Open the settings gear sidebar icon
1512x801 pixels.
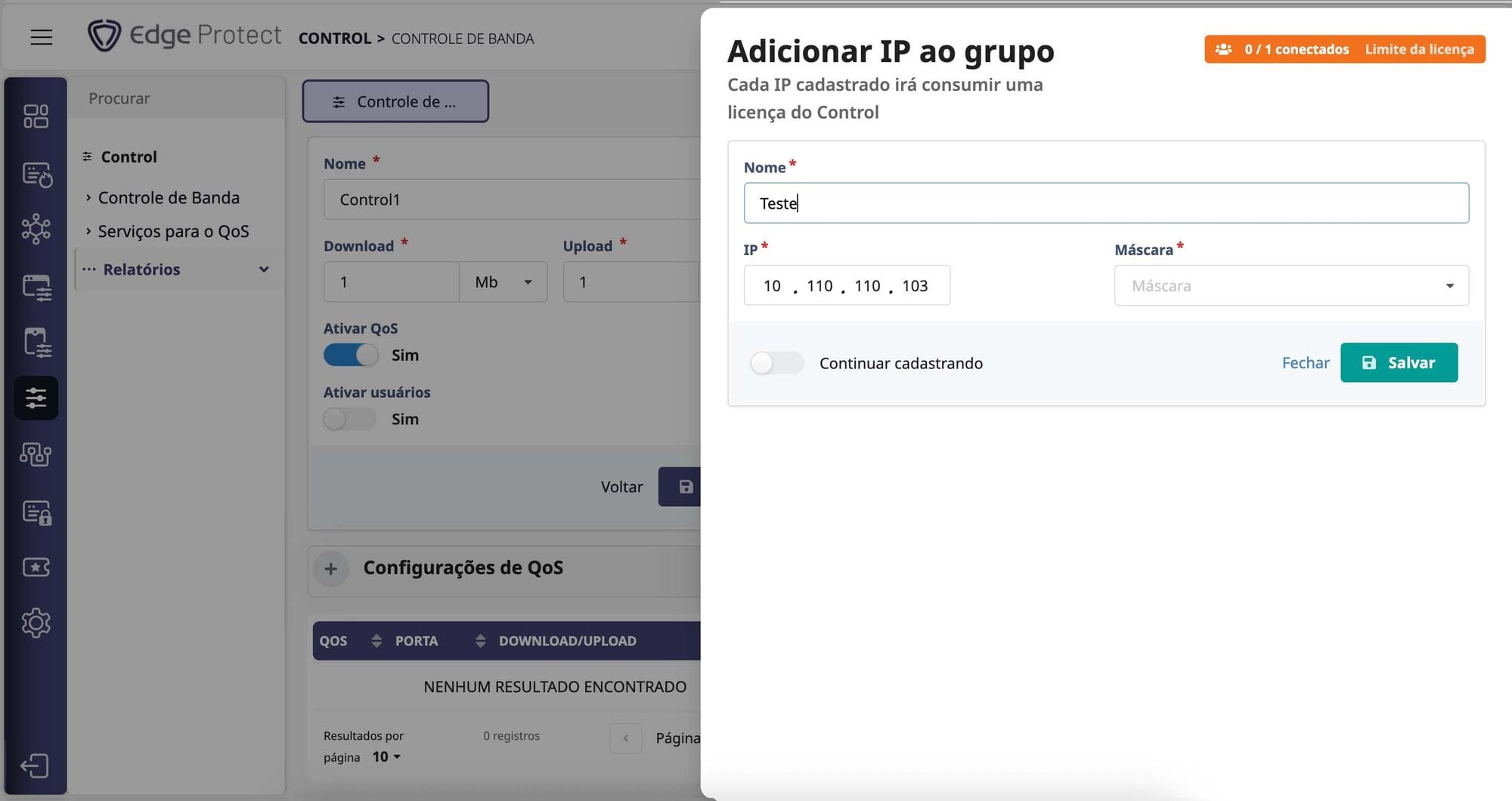36,623
